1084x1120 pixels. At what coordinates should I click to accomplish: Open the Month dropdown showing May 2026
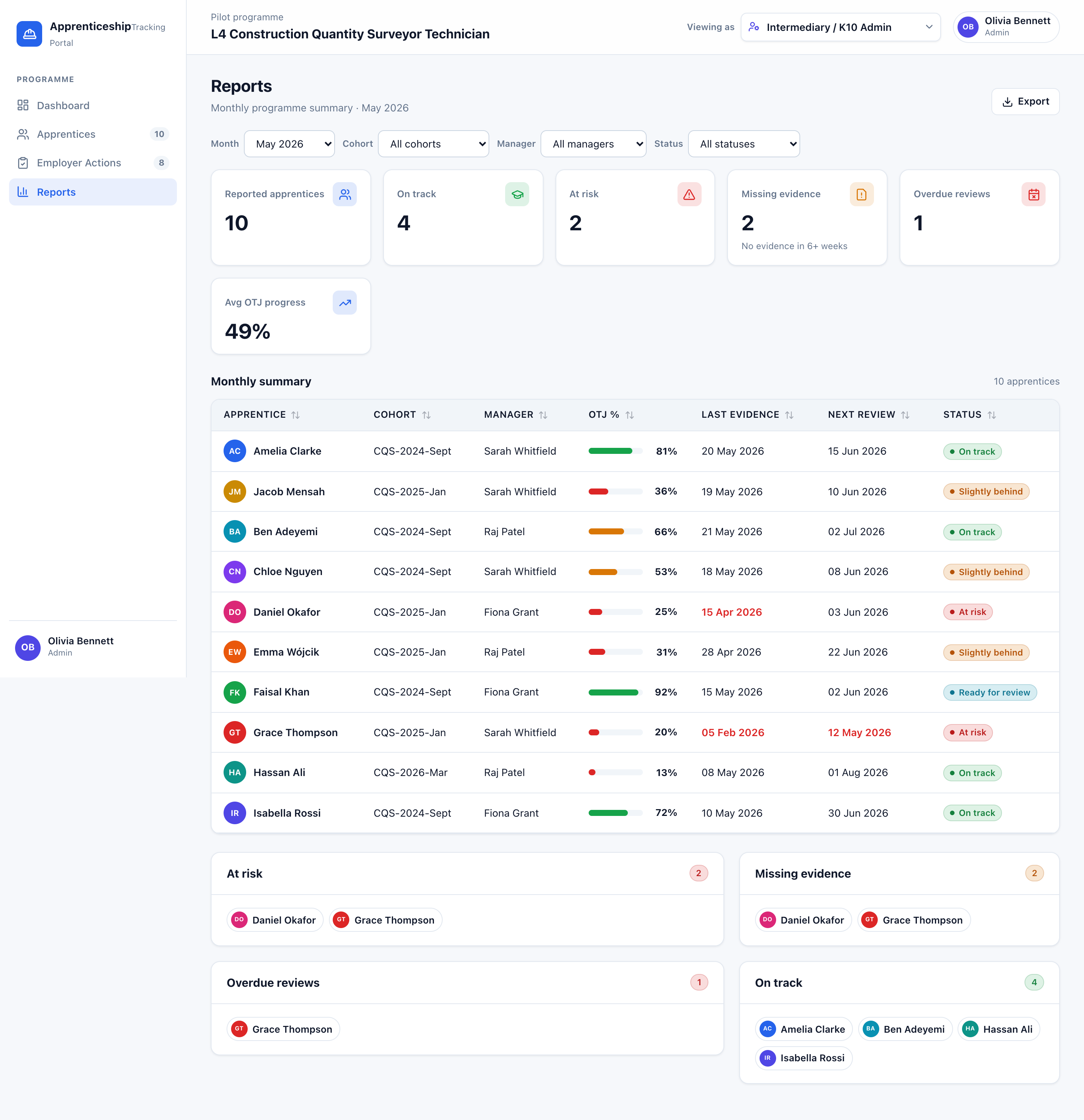point(289,144)
